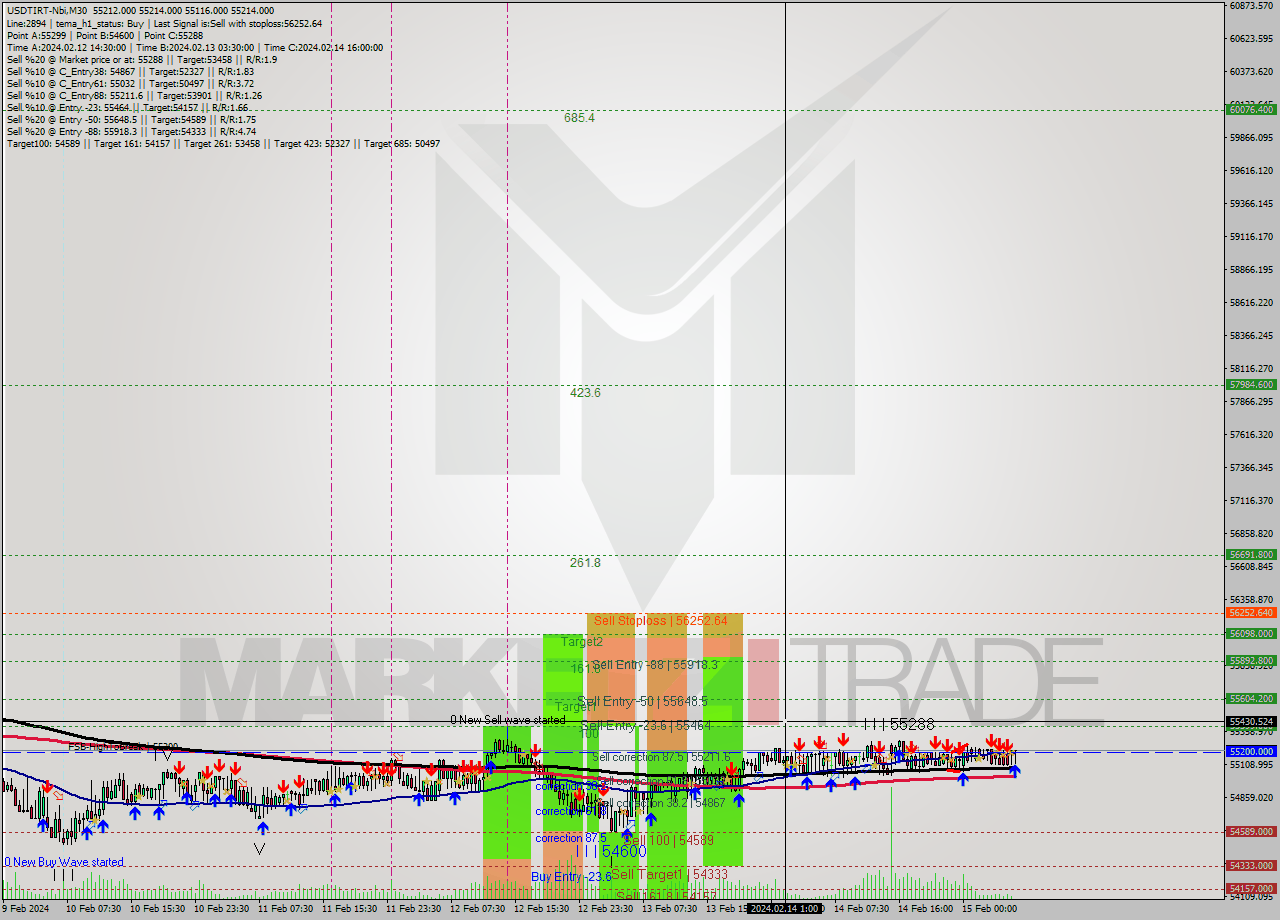Click the 'correction 87.5' blue label
Screen dimensions: 1280x920
[572, 838]
